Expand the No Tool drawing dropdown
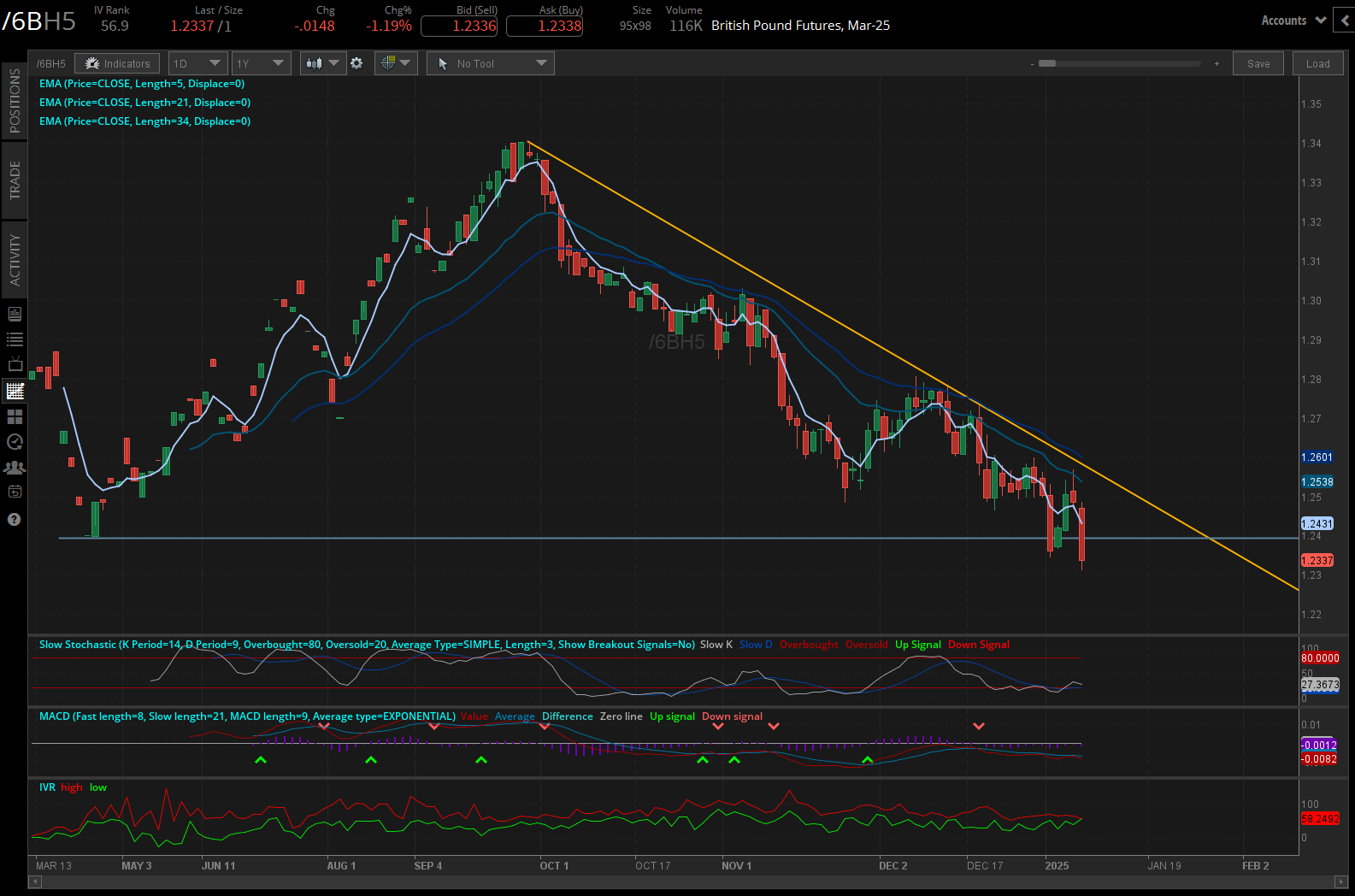Image resolution: width=1355 pixels, height=896 pixels. tap(491, 63)
